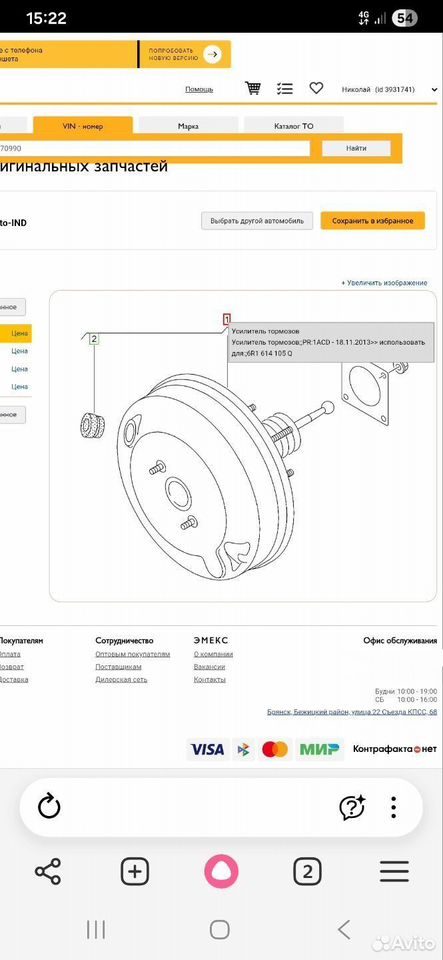
Task: Open Доставка footer link
Action: [13, 680]
